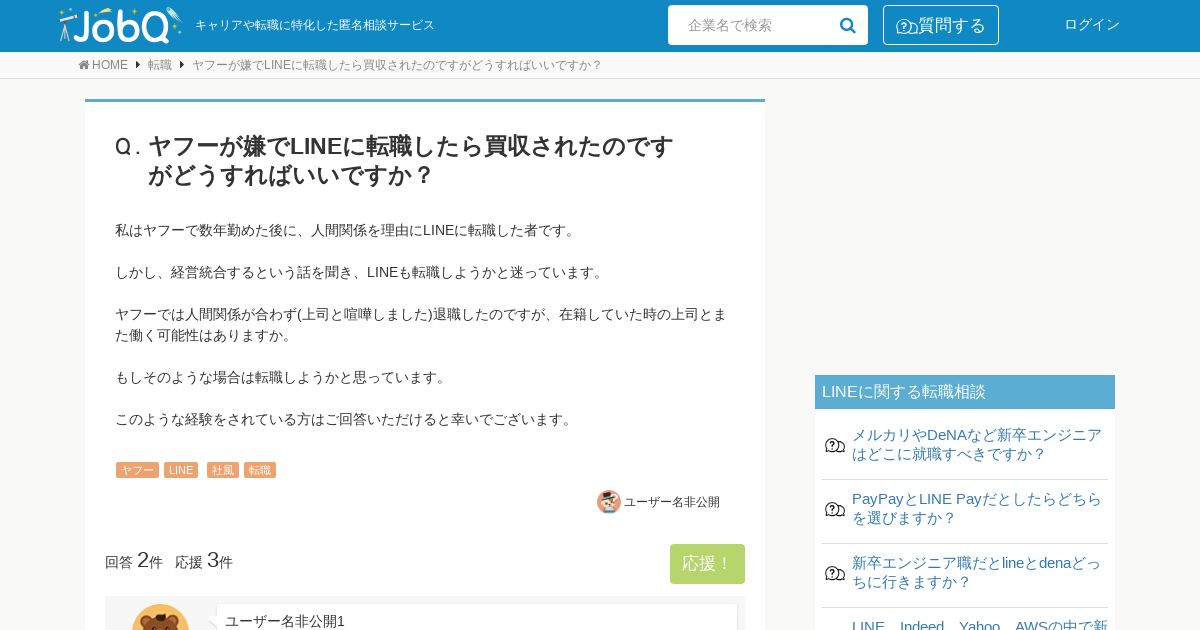Click the bear avatar of first answerer
This screenshot has width=1200, height=630.
(x=160, y=618)
